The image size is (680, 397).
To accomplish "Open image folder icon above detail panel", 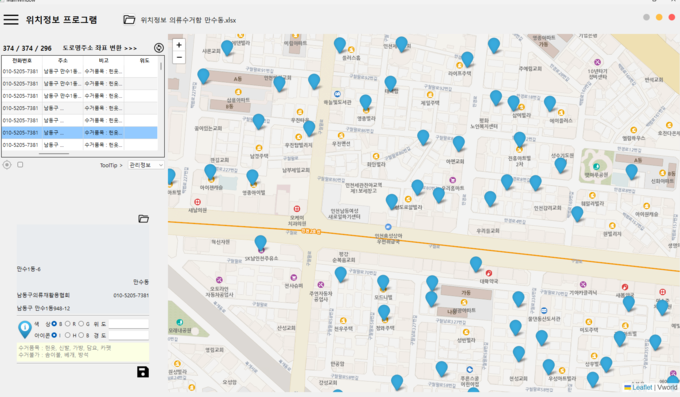I will 143,219.
